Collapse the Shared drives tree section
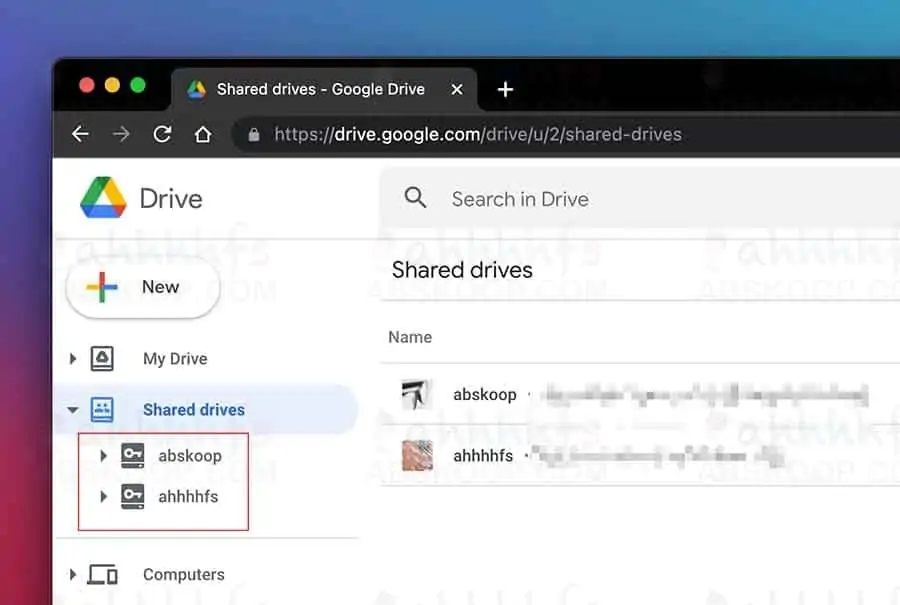Viewport: 900px width, 605px height. pyautogui.click(x=72, y=409)
